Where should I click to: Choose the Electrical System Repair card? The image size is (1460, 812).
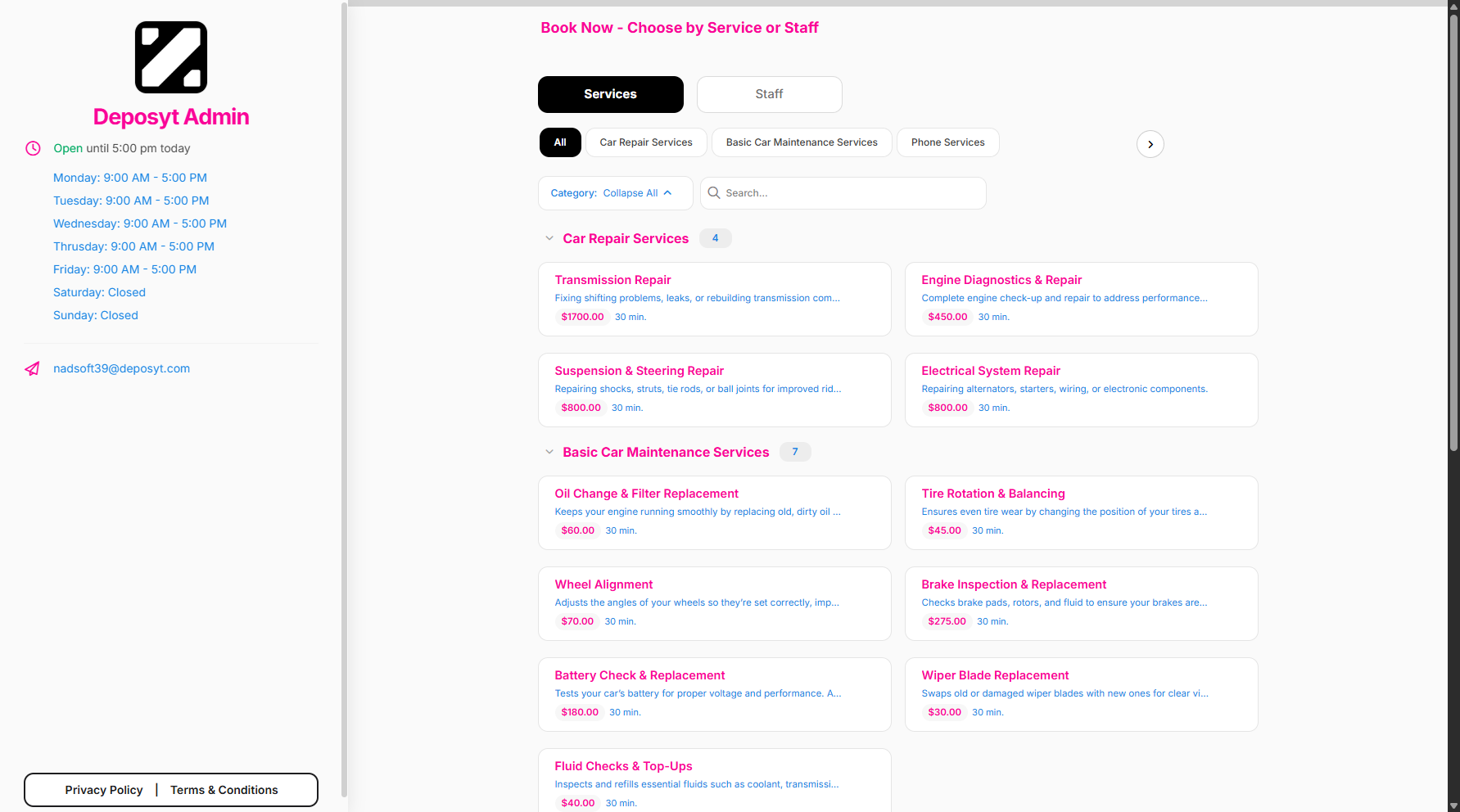1082,390
